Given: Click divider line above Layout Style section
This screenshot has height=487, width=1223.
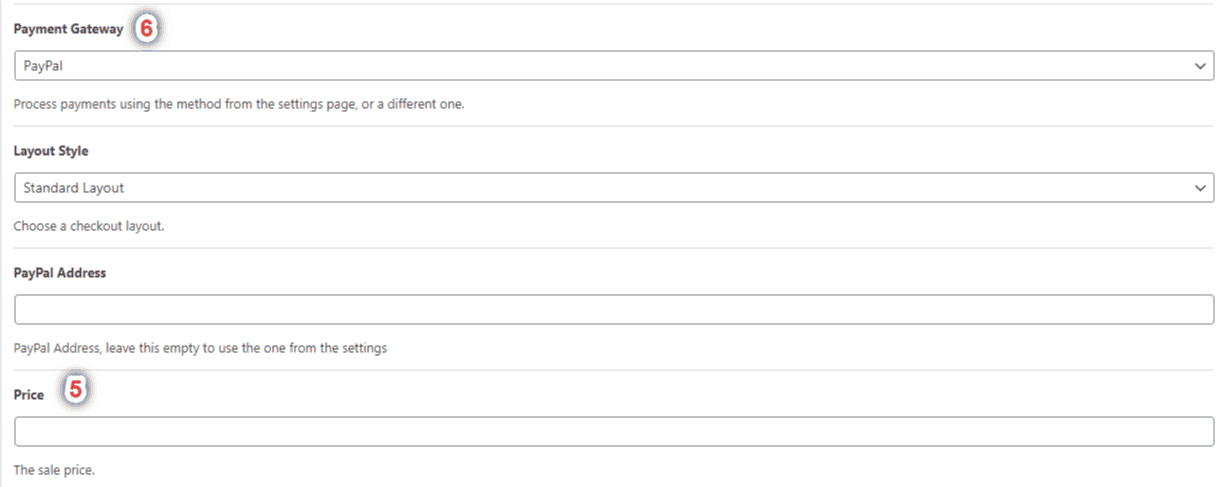Looking at the screenshot, I should 614,126.
